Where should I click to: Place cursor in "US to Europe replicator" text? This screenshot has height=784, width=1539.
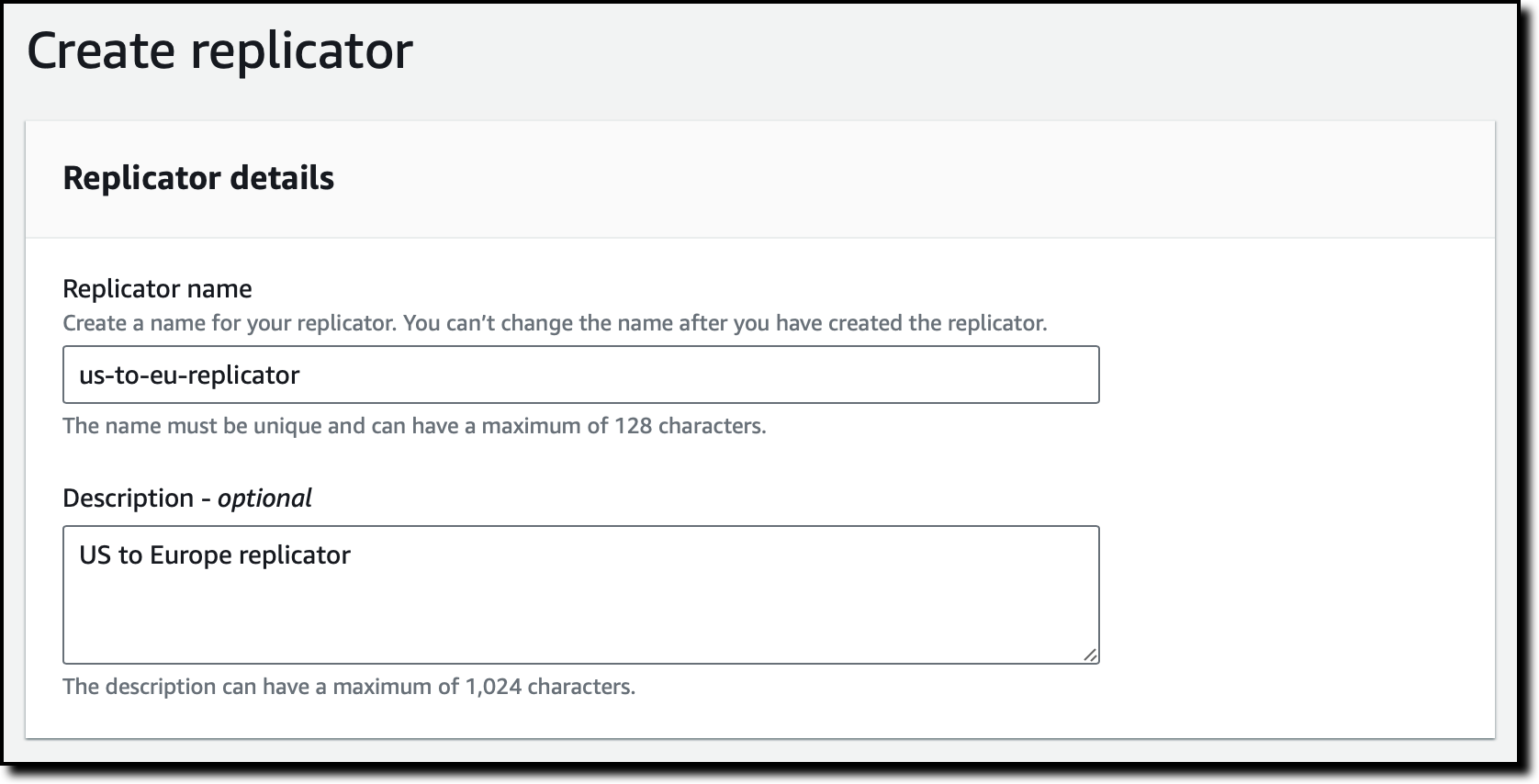(215, 555)
